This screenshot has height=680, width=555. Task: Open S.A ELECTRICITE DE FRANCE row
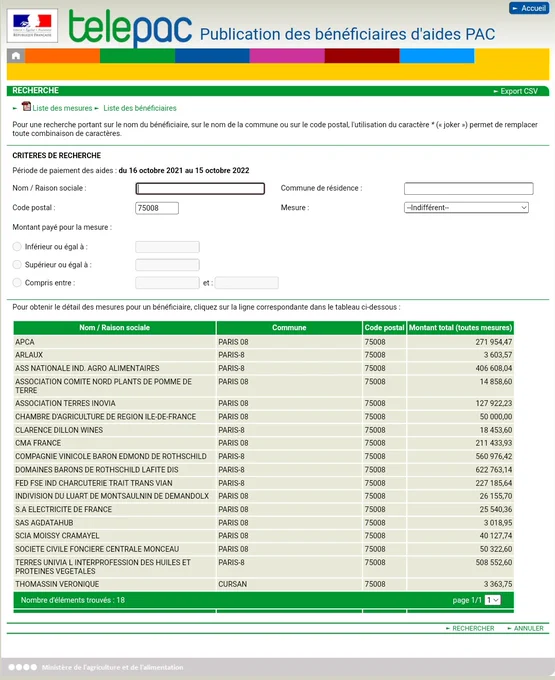[x=264, y=510]
